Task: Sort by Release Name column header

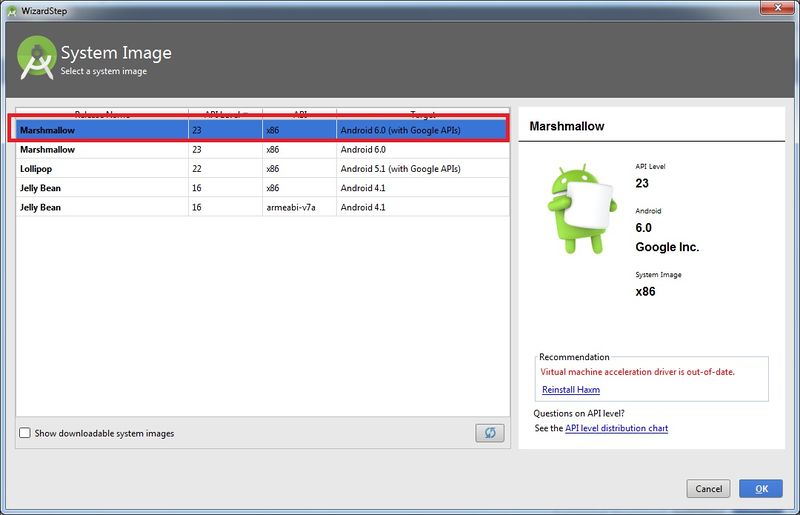Action: (102, 113)
